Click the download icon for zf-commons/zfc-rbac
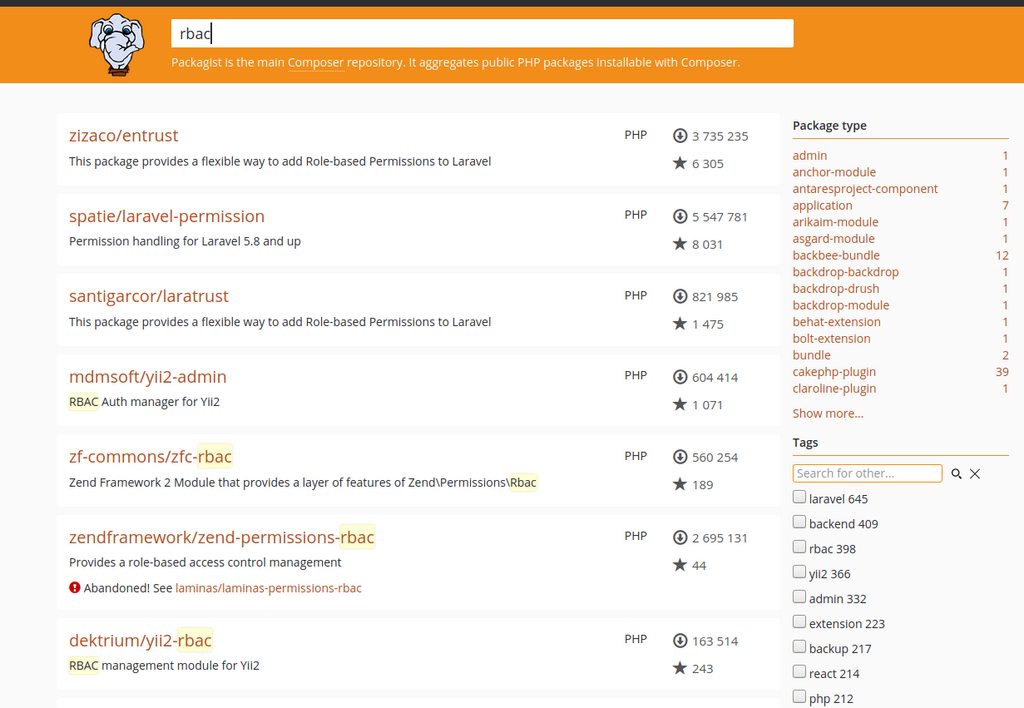Screen dimensions: 1024x708 [680, 457]
